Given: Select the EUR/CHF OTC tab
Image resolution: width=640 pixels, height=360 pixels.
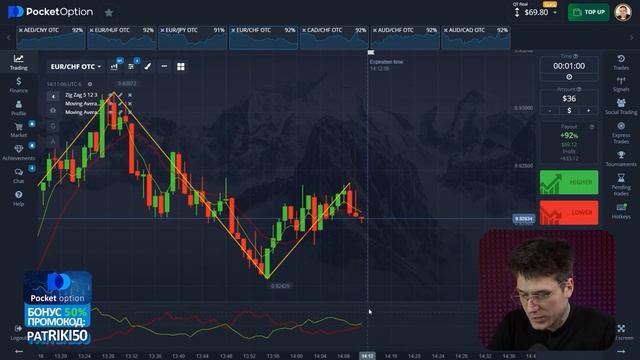Looking at the screenshot, I should tap(263, 38).
